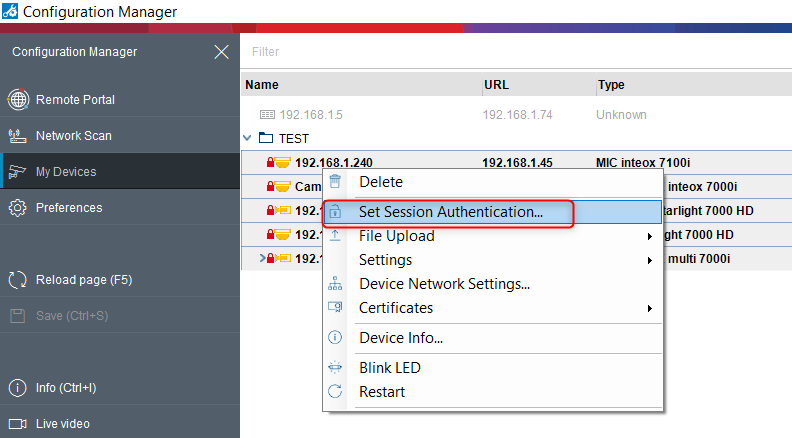Click the Info (Ctrl+I) icon
This screenshot has width=792, height=438.
coord(17,388)
